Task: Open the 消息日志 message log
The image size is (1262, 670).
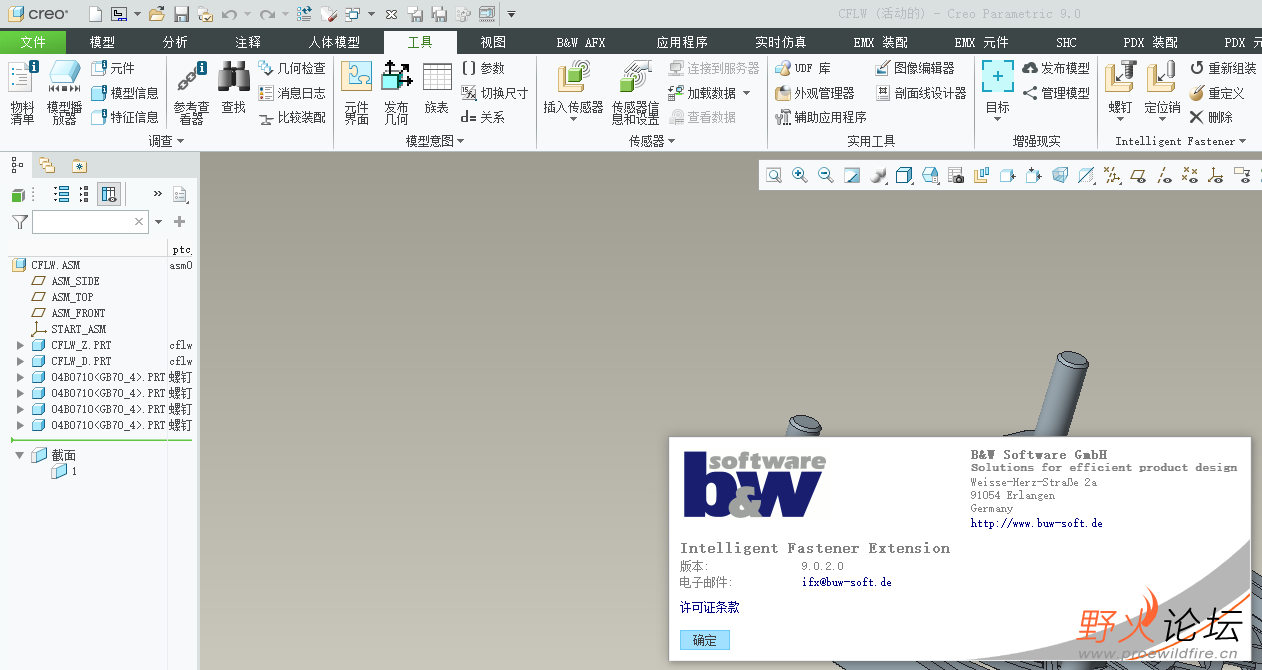Action: (292, 93)
